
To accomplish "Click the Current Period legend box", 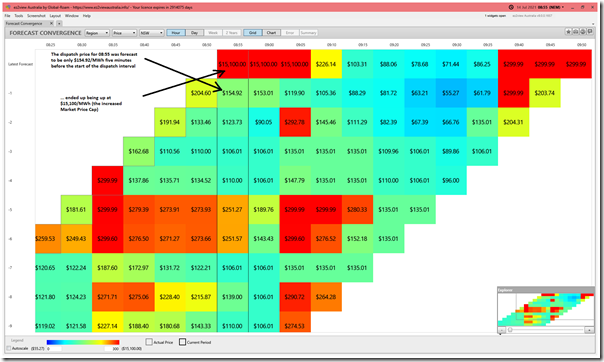I will click(183, 342).
